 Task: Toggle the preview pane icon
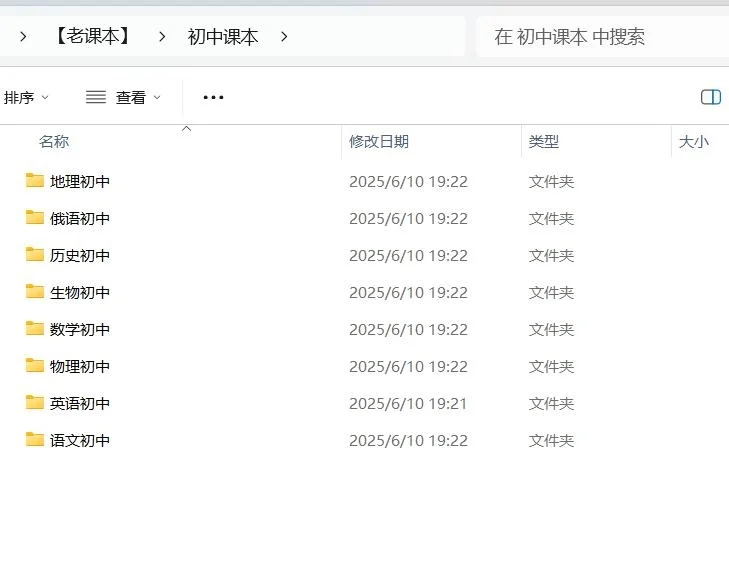710,97
